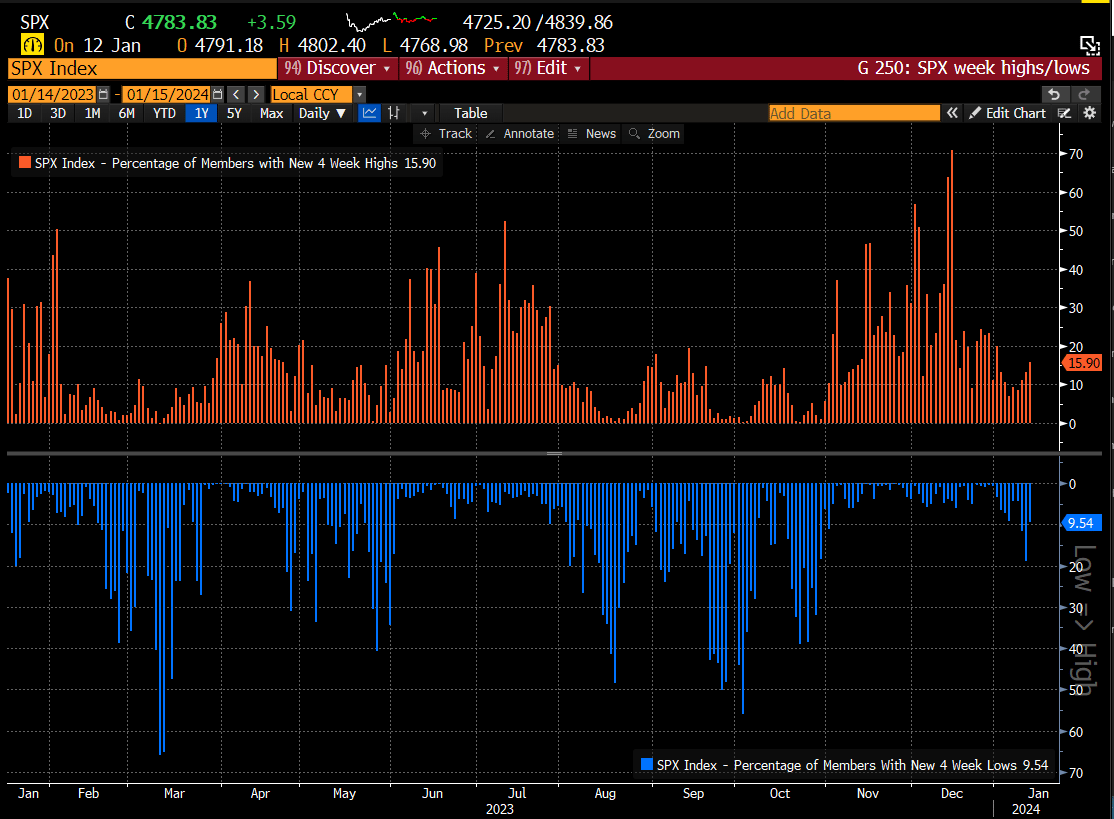Open the Discover menu

pos(338,68)
